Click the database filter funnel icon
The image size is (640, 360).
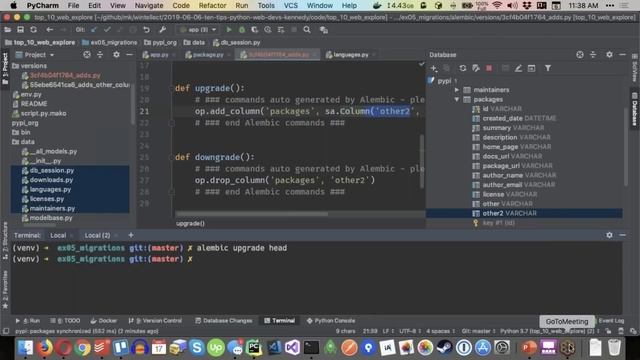coord(548,68)
